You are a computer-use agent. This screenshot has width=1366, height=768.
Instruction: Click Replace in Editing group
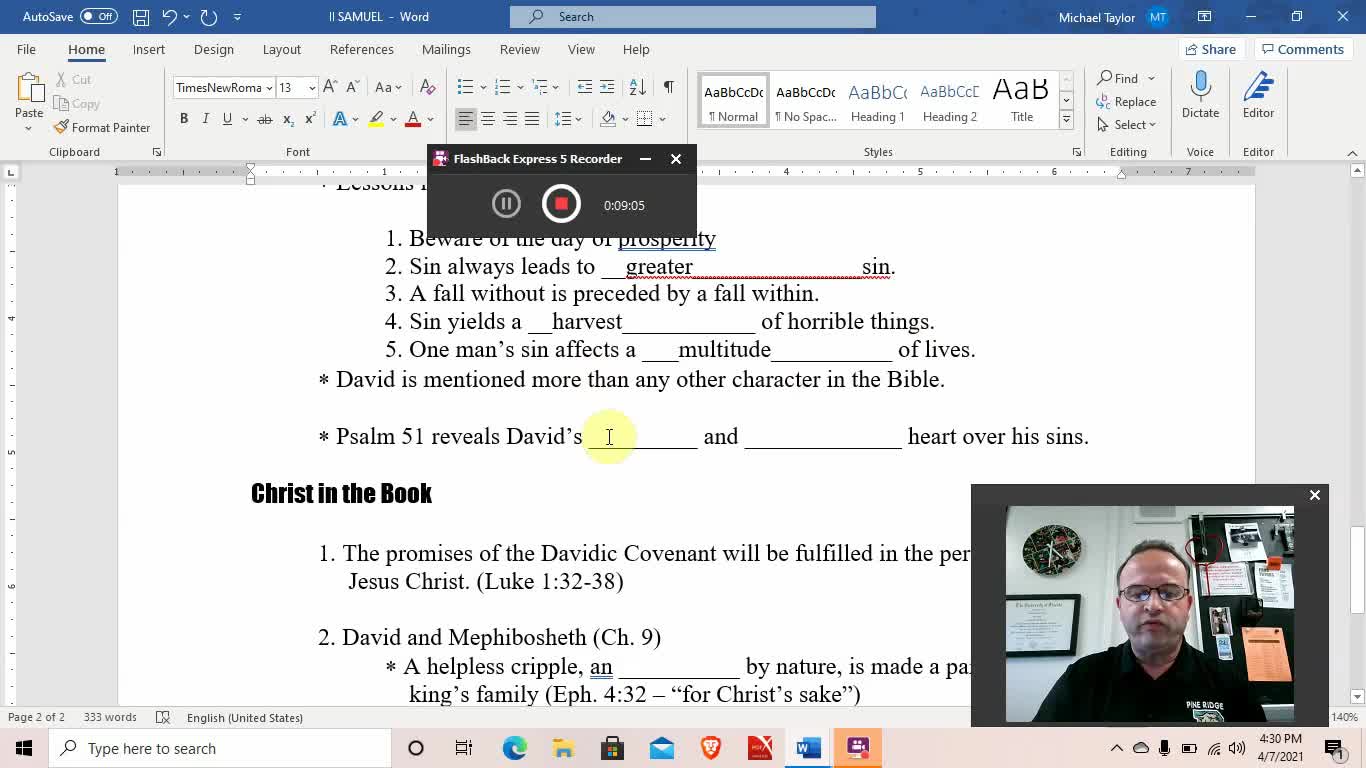pos(1127,102)
